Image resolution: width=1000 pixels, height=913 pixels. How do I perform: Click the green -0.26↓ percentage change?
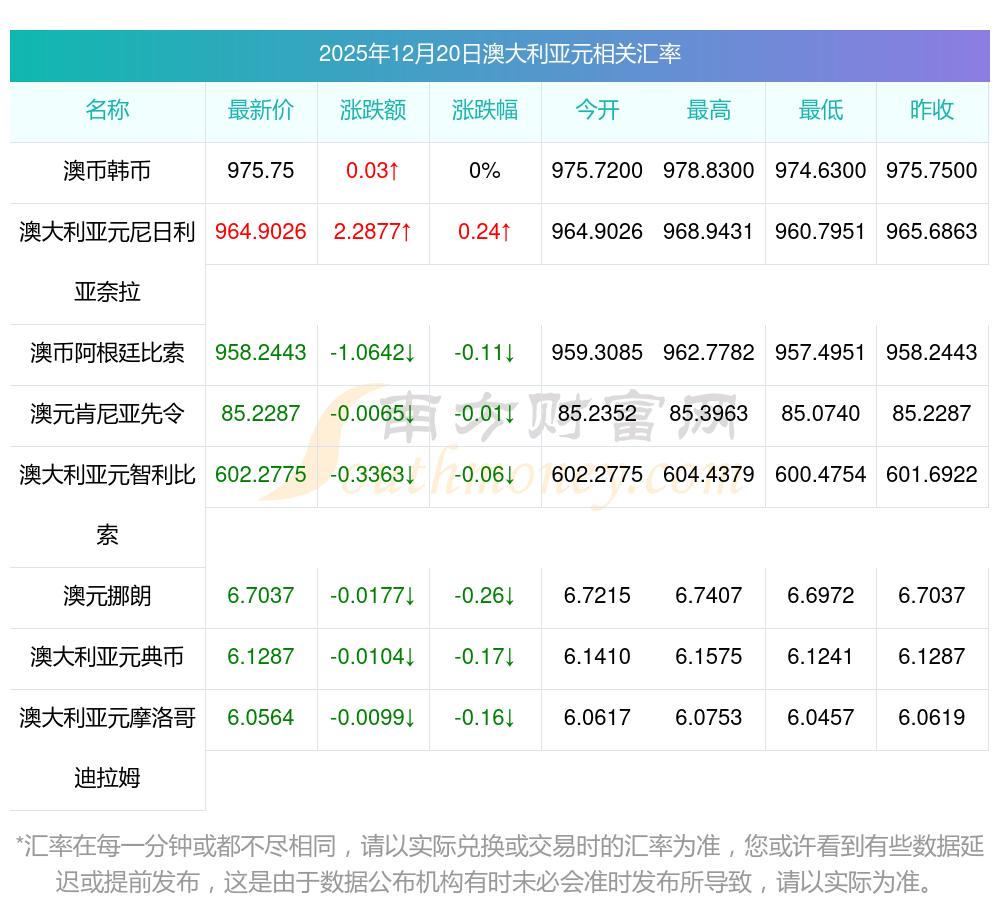[484, 597]
